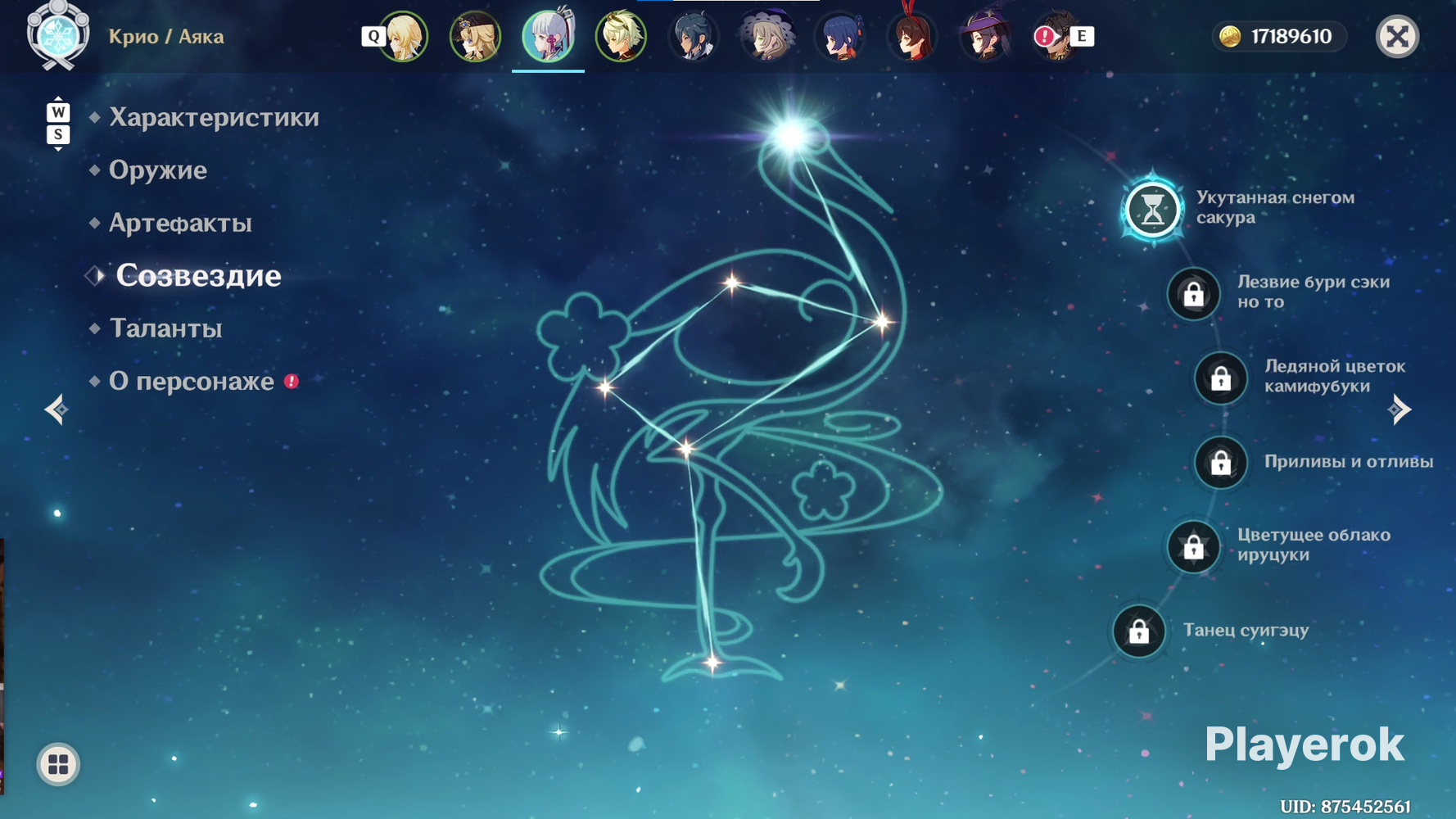Close the character screen

click(x=1397, y=36)
